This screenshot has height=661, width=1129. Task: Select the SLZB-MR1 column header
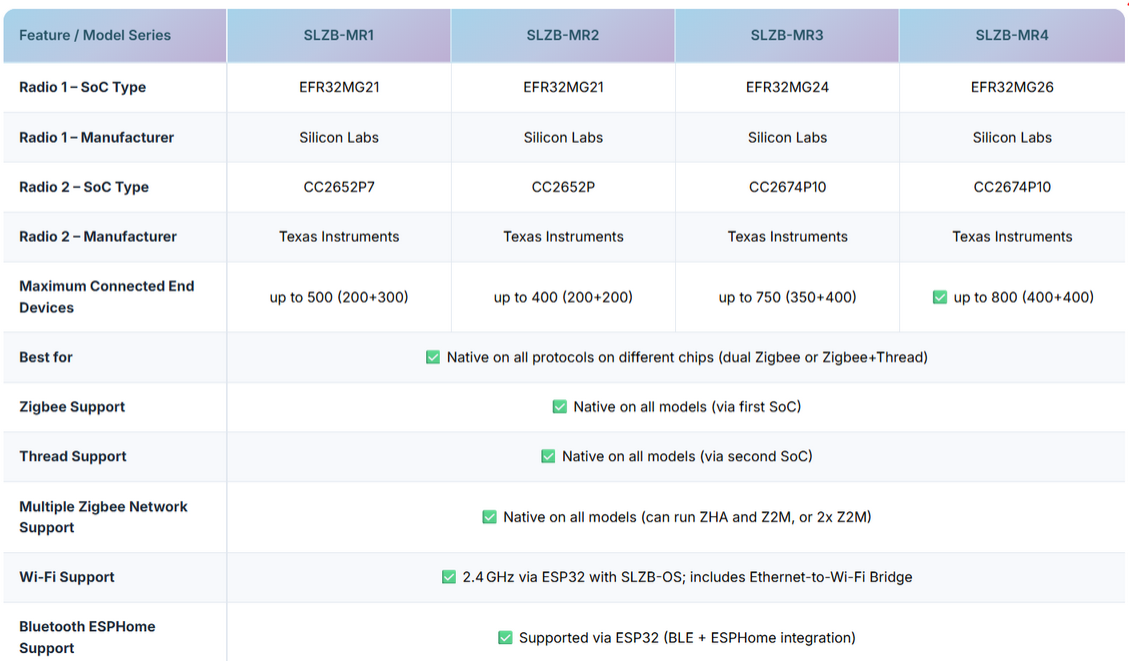point(339,35)
